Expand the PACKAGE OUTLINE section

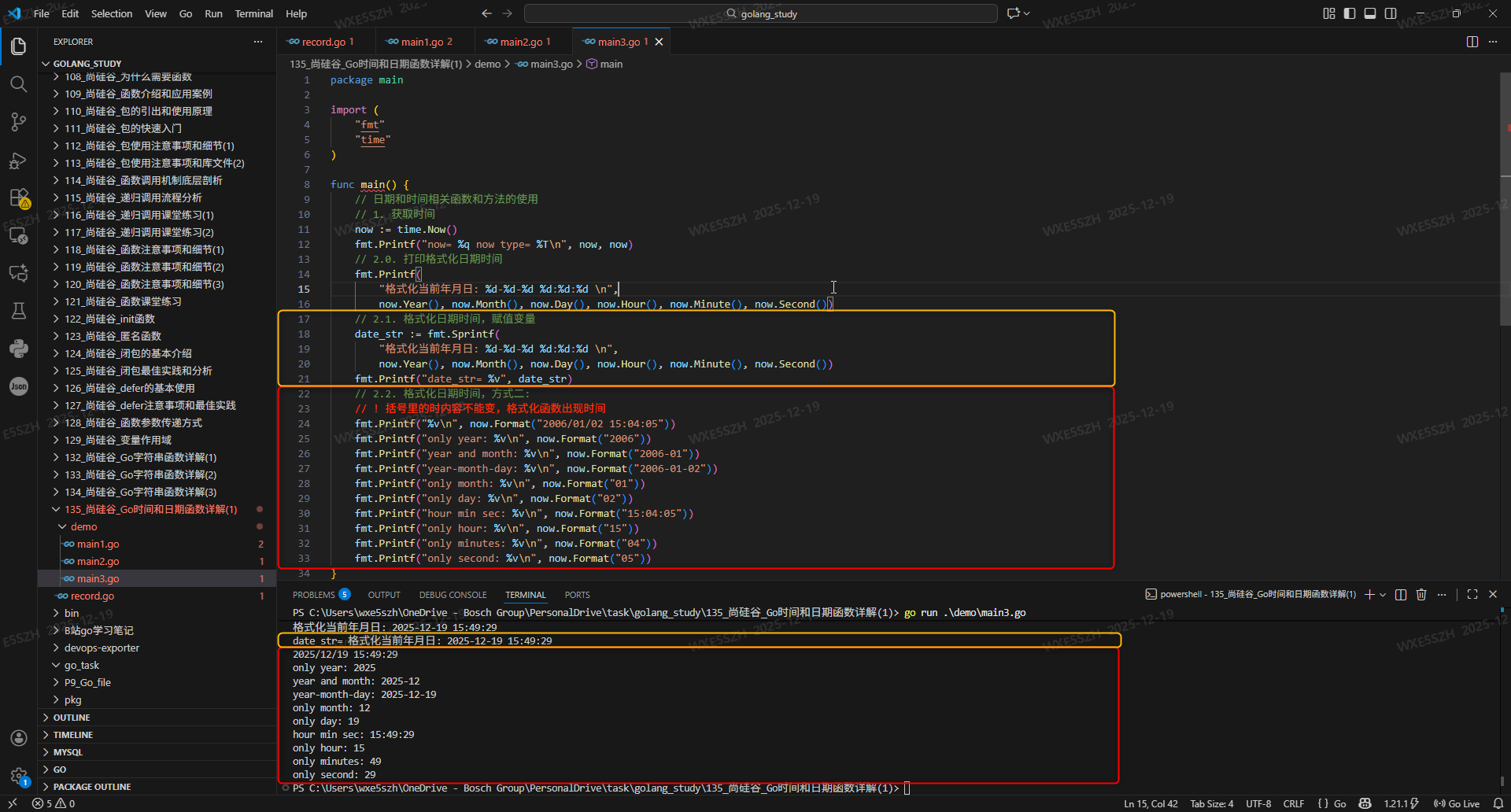92,787
